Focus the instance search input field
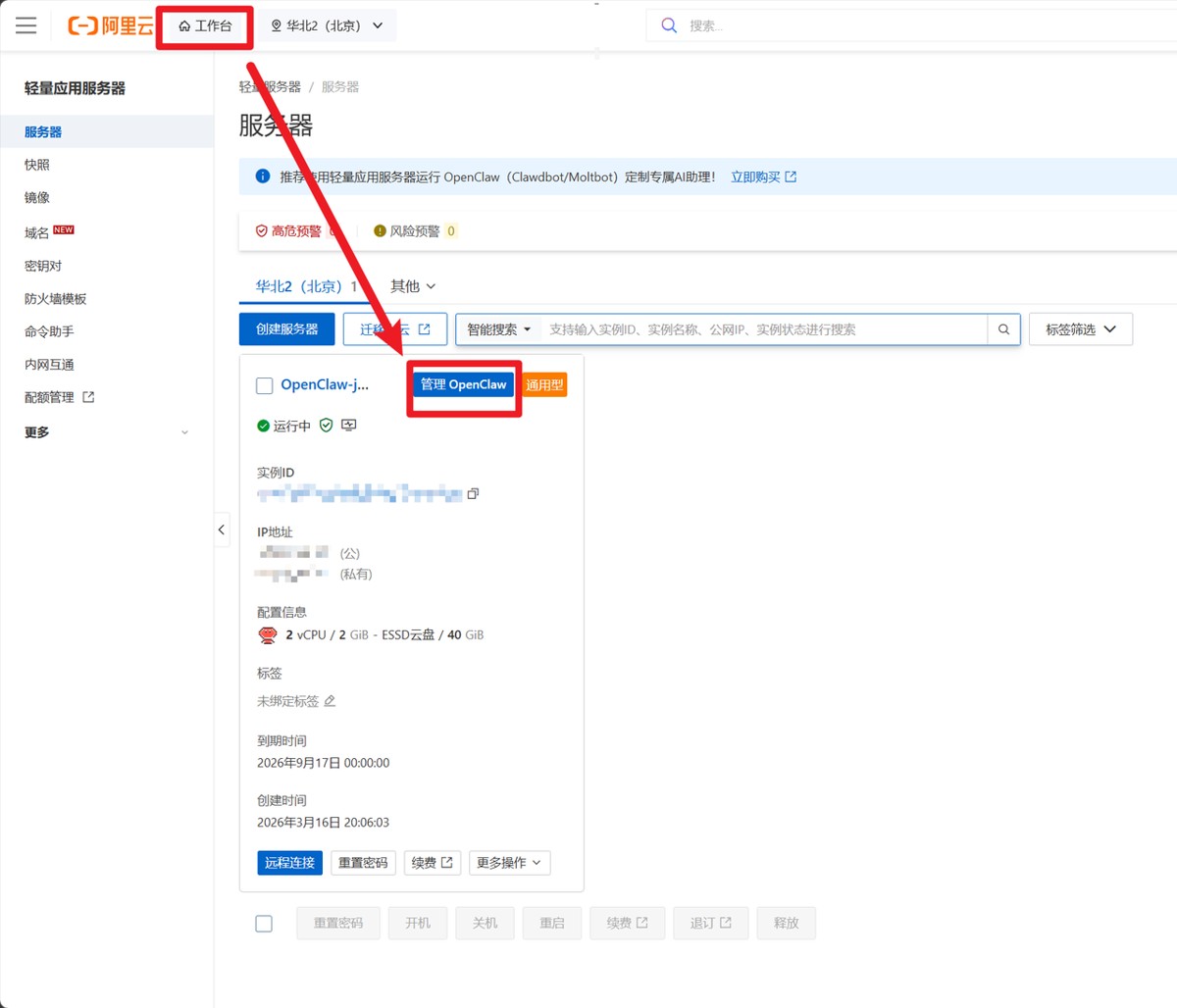 764,329
